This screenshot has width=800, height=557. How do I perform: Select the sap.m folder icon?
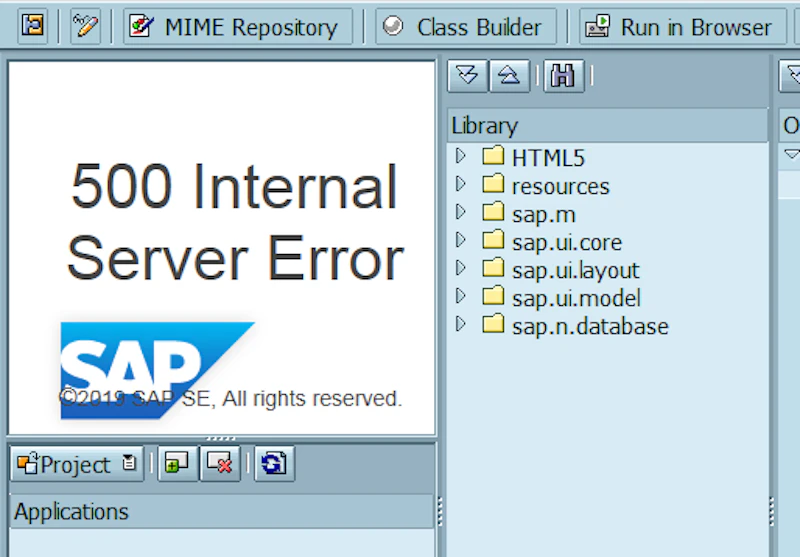click(x=493, y=212)
